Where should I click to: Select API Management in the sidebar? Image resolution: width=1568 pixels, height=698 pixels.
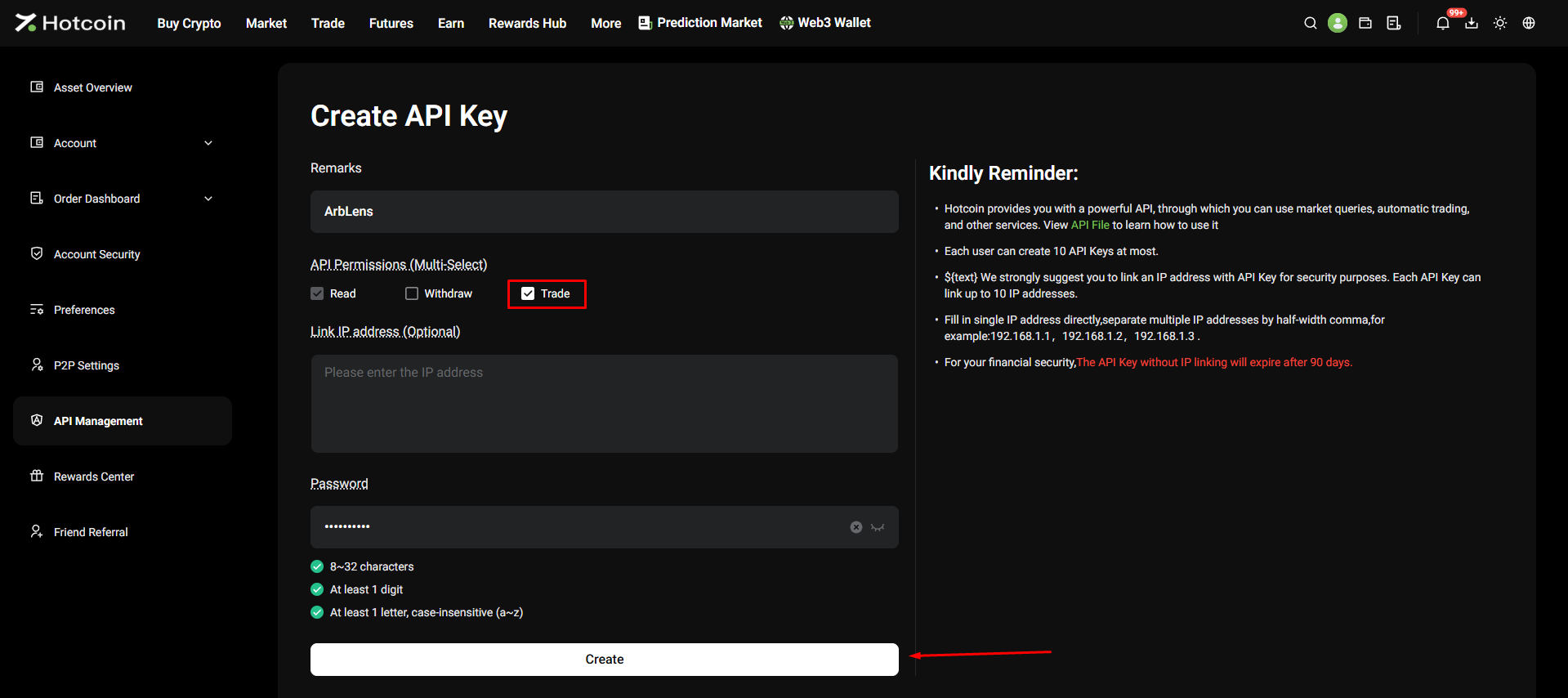[123, 421]
